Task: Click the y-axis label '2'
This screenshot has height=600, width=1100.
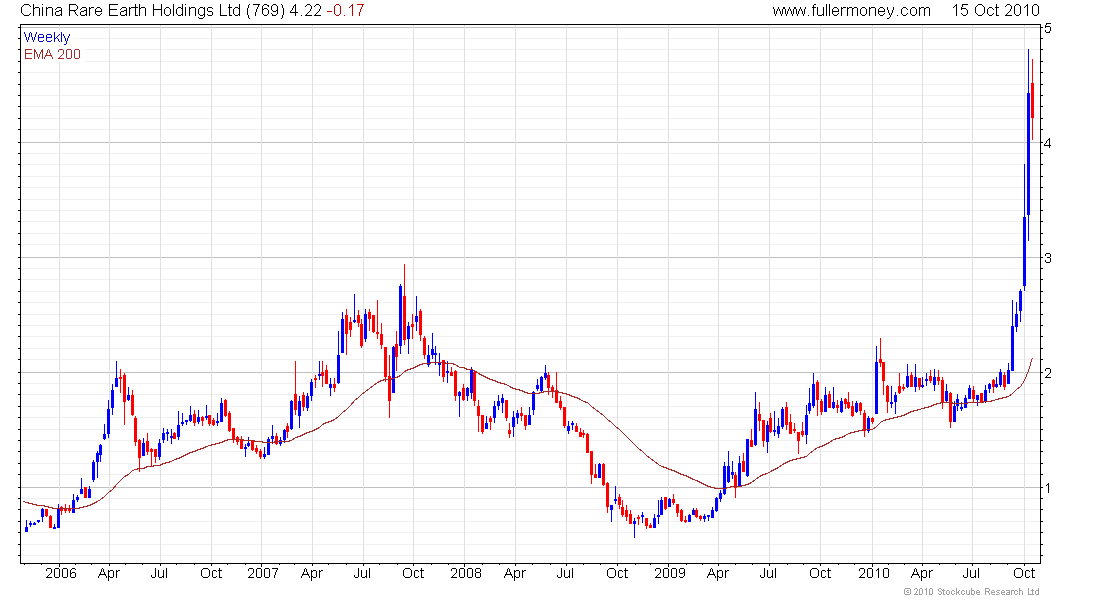Action: (1048, 373)
